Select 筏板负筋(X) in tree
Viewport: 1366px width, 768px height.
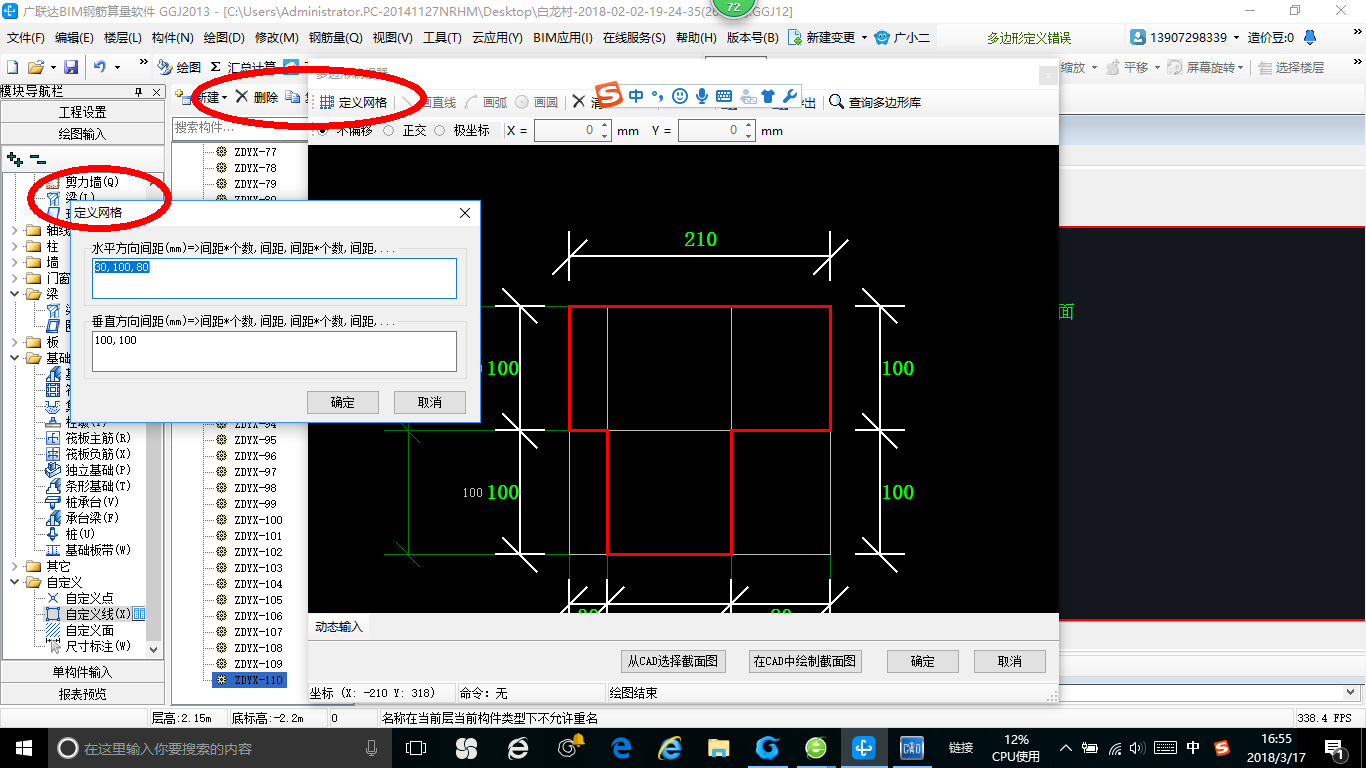click(x=89, y=454)
